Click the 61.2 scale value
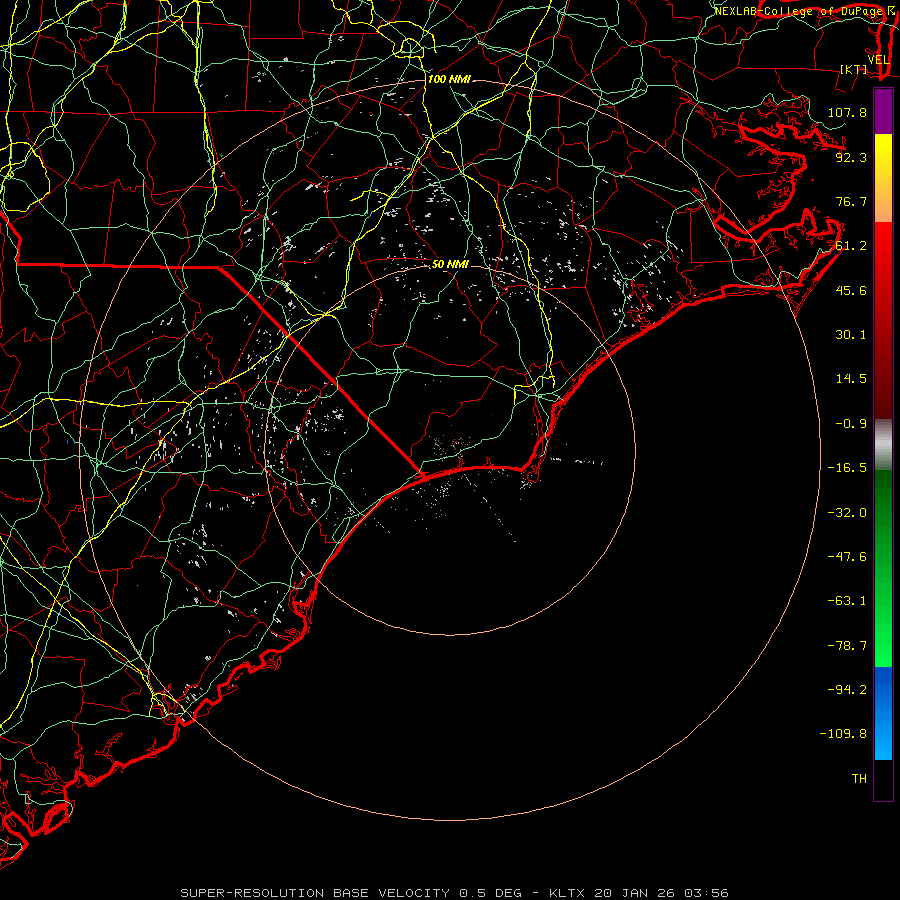The height and width of the screenshot is (900, 900). (x=851, y=246)
